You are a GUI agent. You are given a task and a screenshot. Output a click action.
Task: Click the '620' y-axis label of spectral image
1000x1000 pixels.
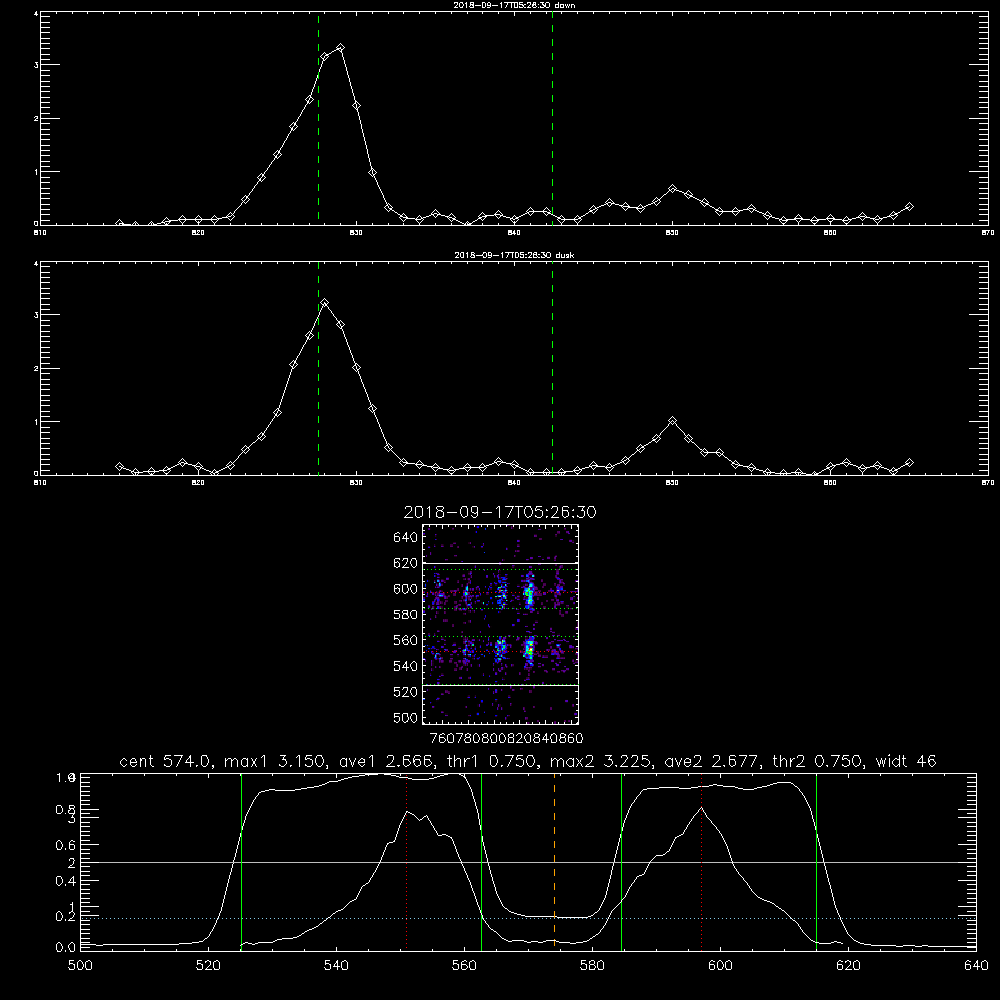click(x=405, y=563)
